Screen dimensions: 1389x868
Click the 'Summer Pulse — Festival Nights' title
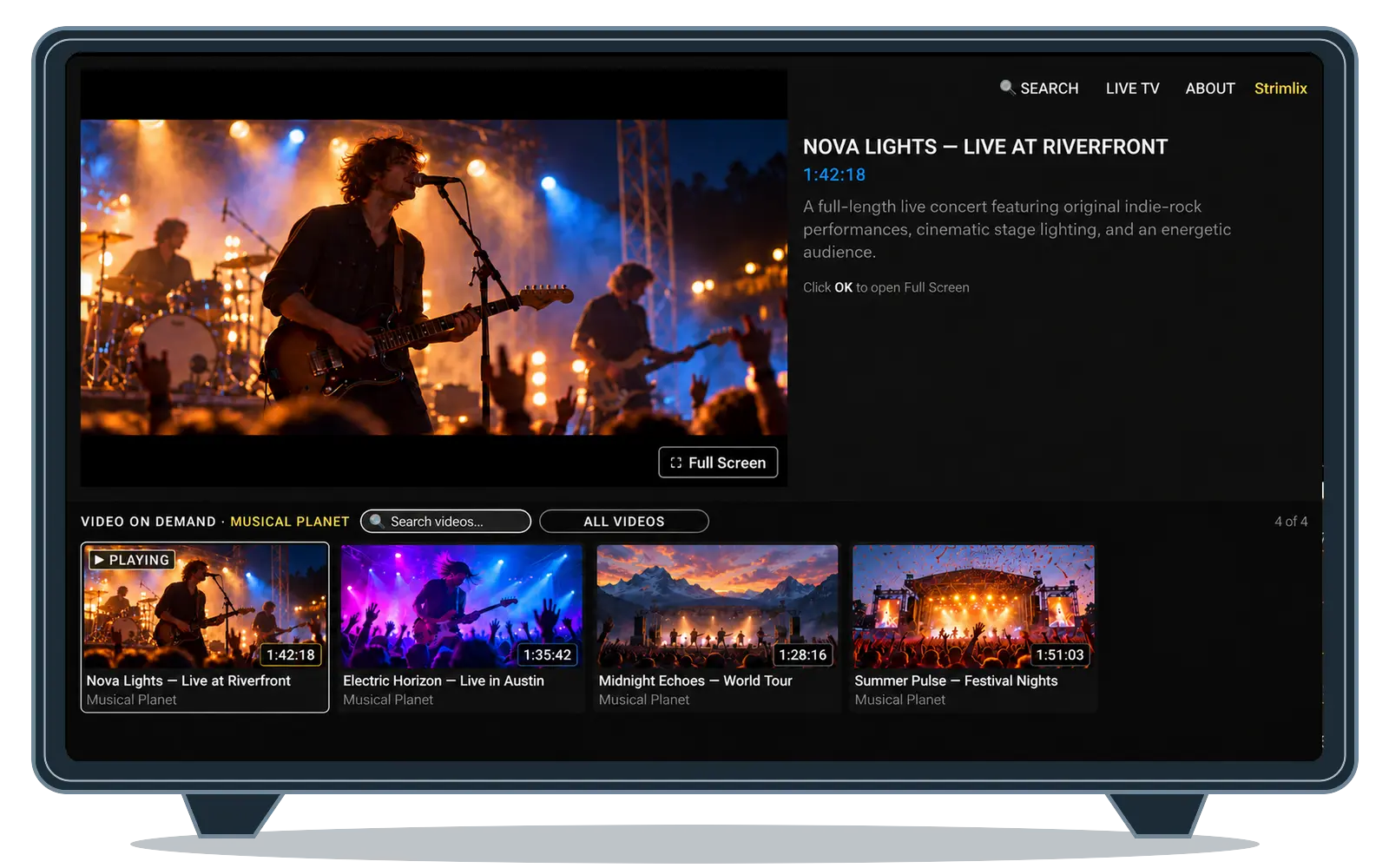[x=956, y=681]
